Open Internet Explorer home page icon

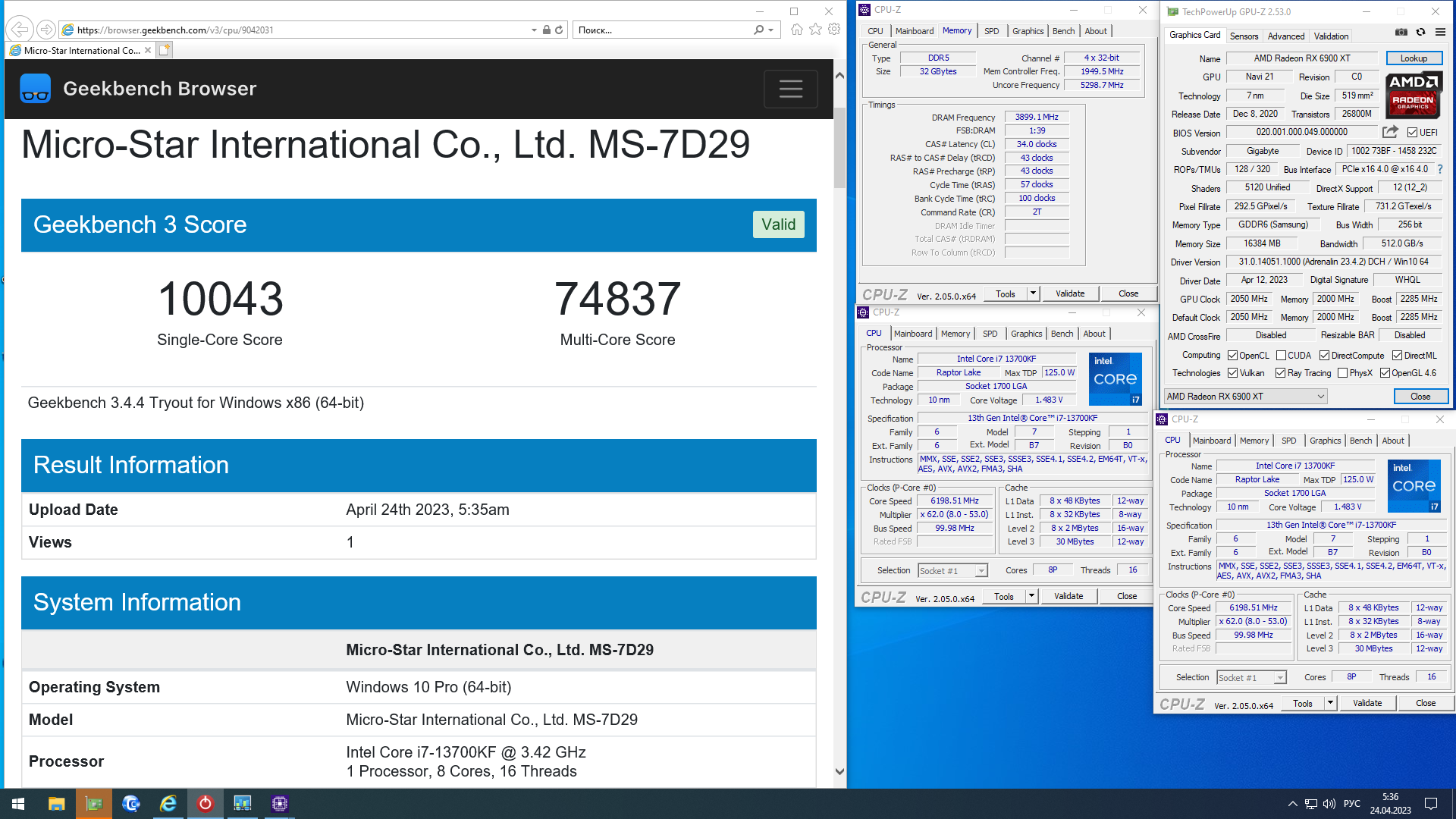[796, 30]
